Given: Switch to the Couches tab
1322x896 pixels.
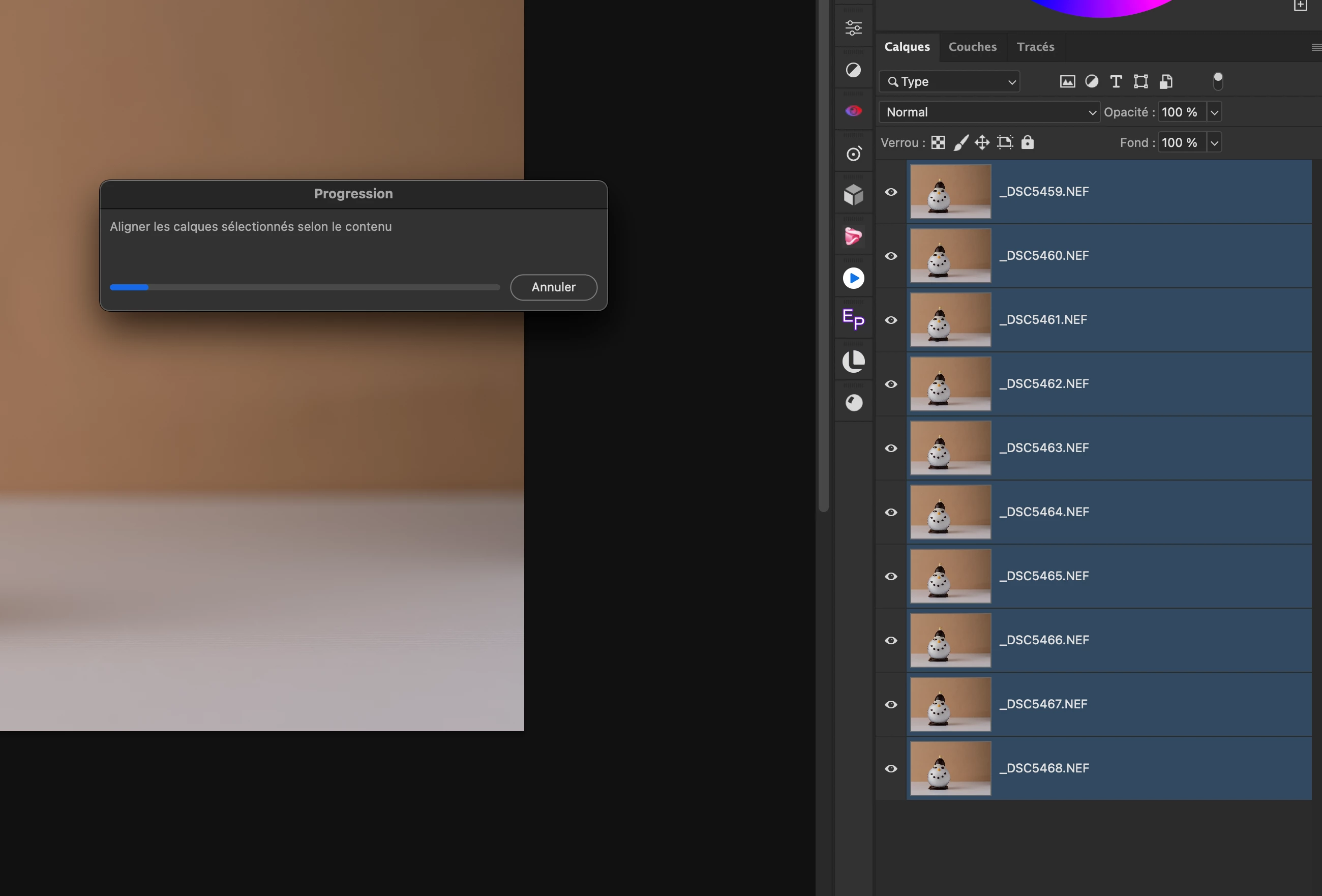Looking at the screenshot, I should click(x=972, y=47).
